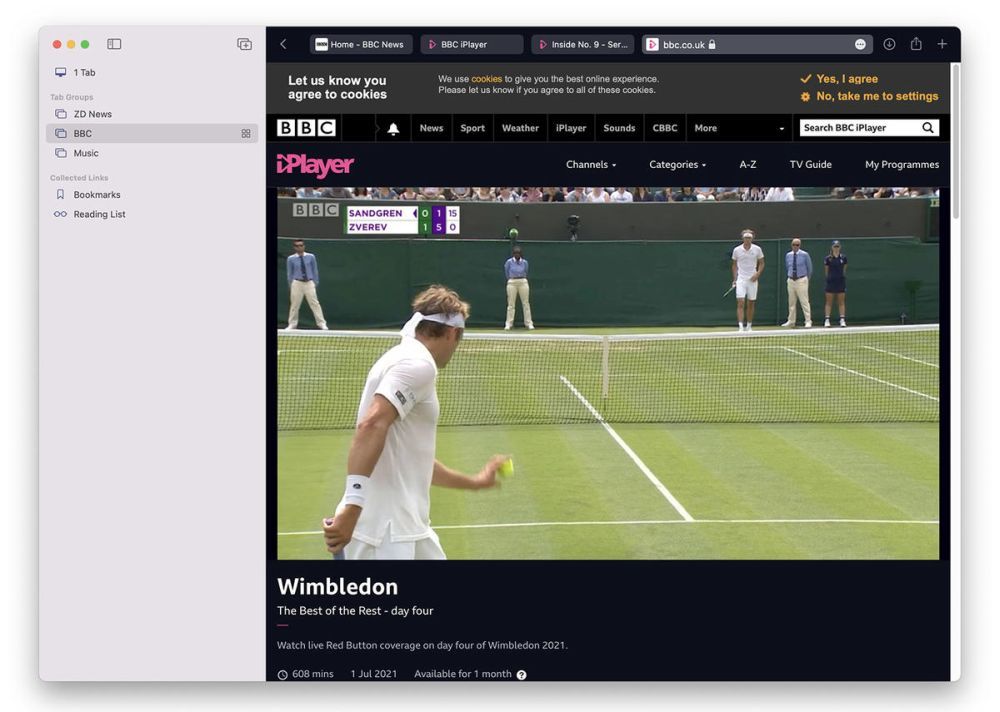This screenshot has width=1000, height=712.
Task: Open iPlayer in BBC navigation
Action: [x=571, y=128]
